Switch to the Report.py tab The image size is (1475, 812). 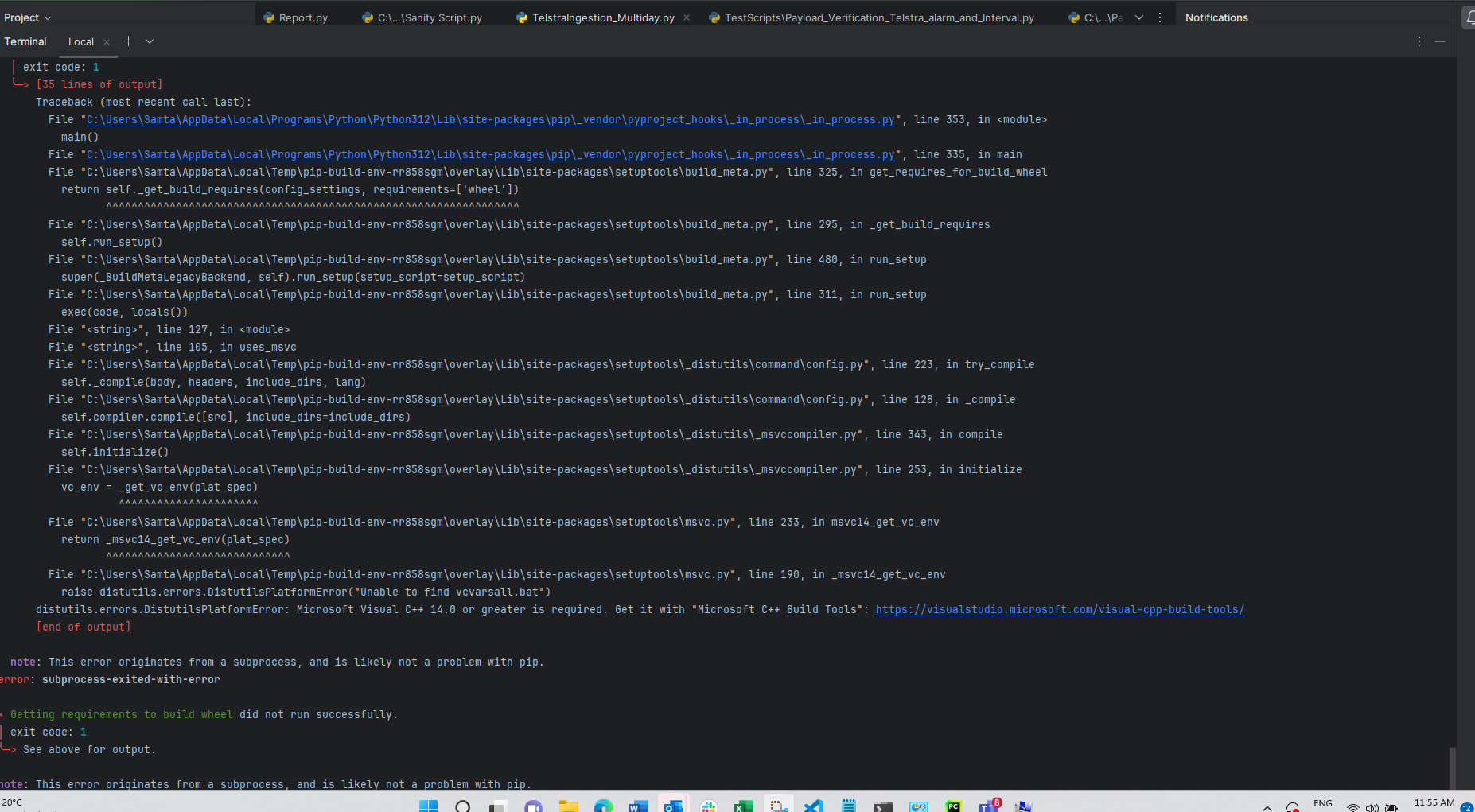(302, 17)
